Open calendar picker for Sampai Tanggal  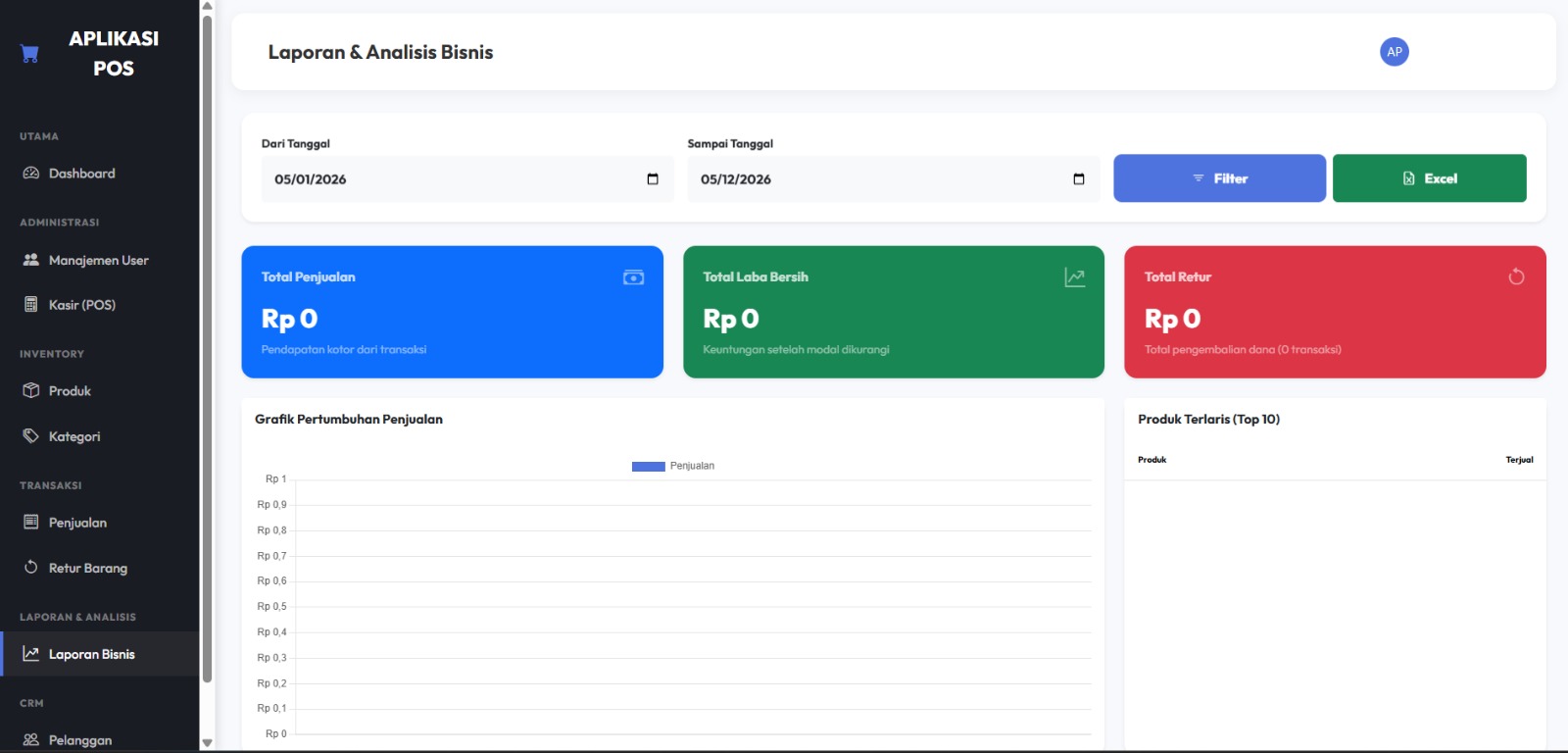pyautogui.click(x=1079, y=178)
